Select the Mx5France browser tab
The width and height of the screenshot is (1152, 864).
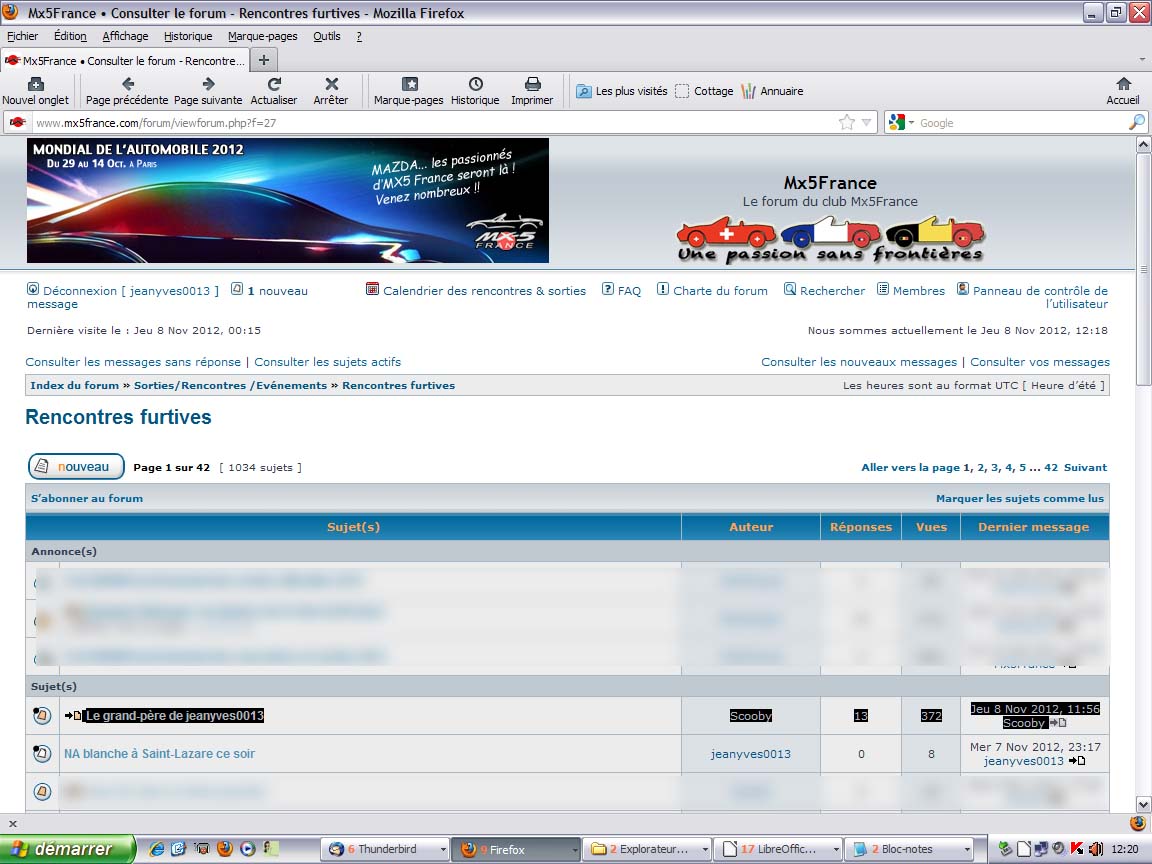[x=125, y=60]
